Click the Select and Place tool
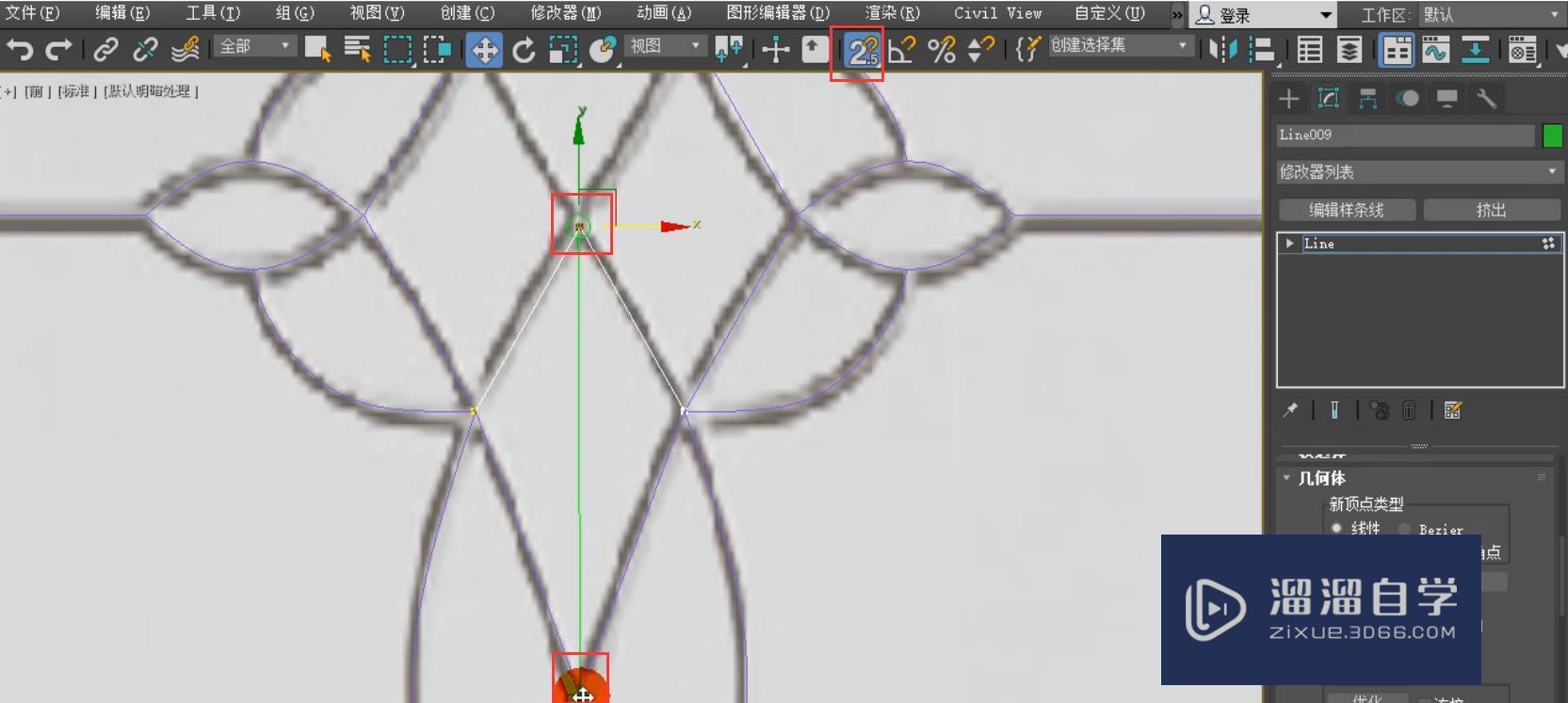The width and height of the screenshot is (1568, 703). coord(603,49)
